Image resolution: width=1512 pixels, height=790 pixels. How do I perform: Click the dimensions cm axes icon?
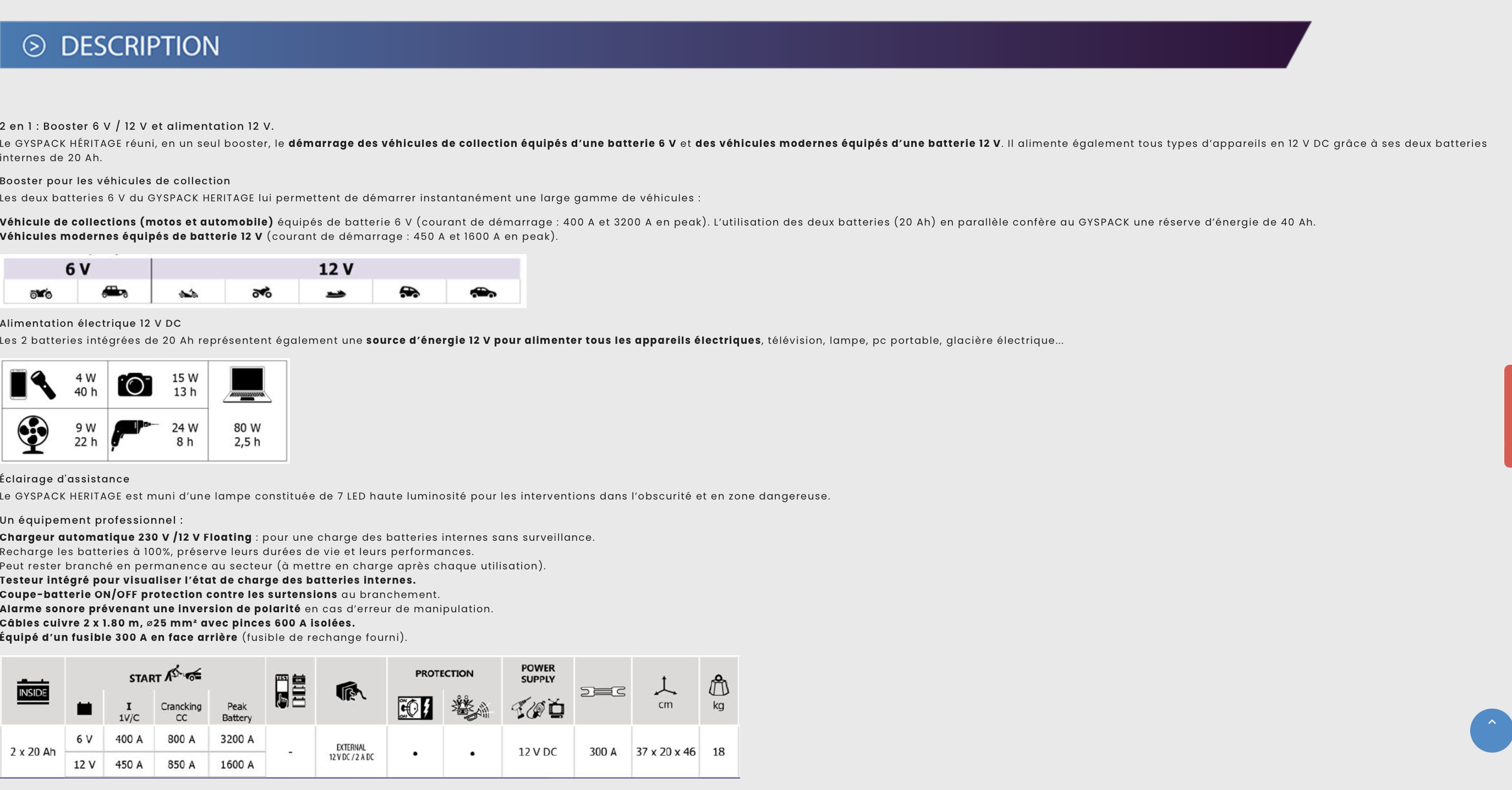(x=665, y=686)
